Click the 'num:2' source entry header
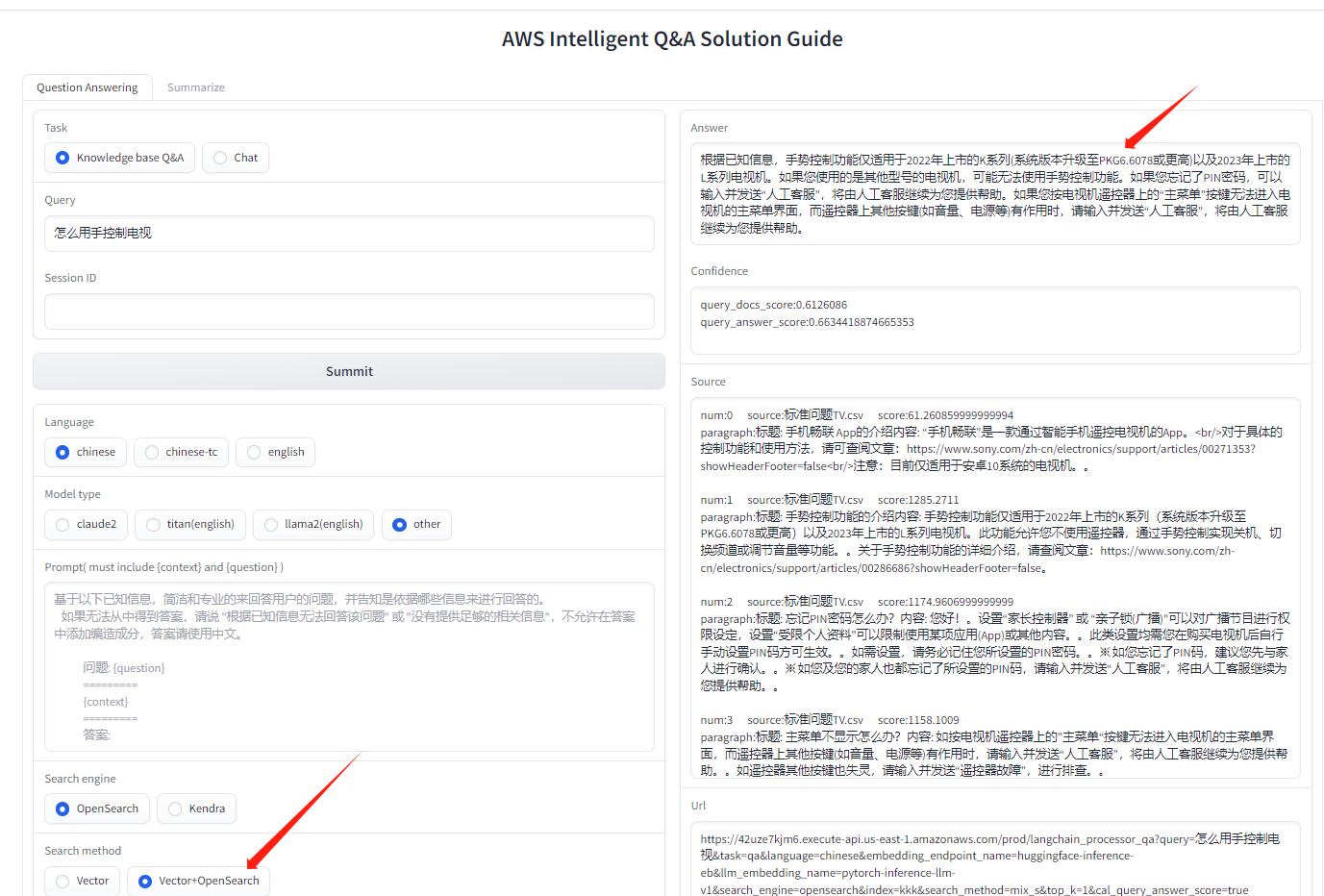The image size is (1324, 896). tap(857, 602)
